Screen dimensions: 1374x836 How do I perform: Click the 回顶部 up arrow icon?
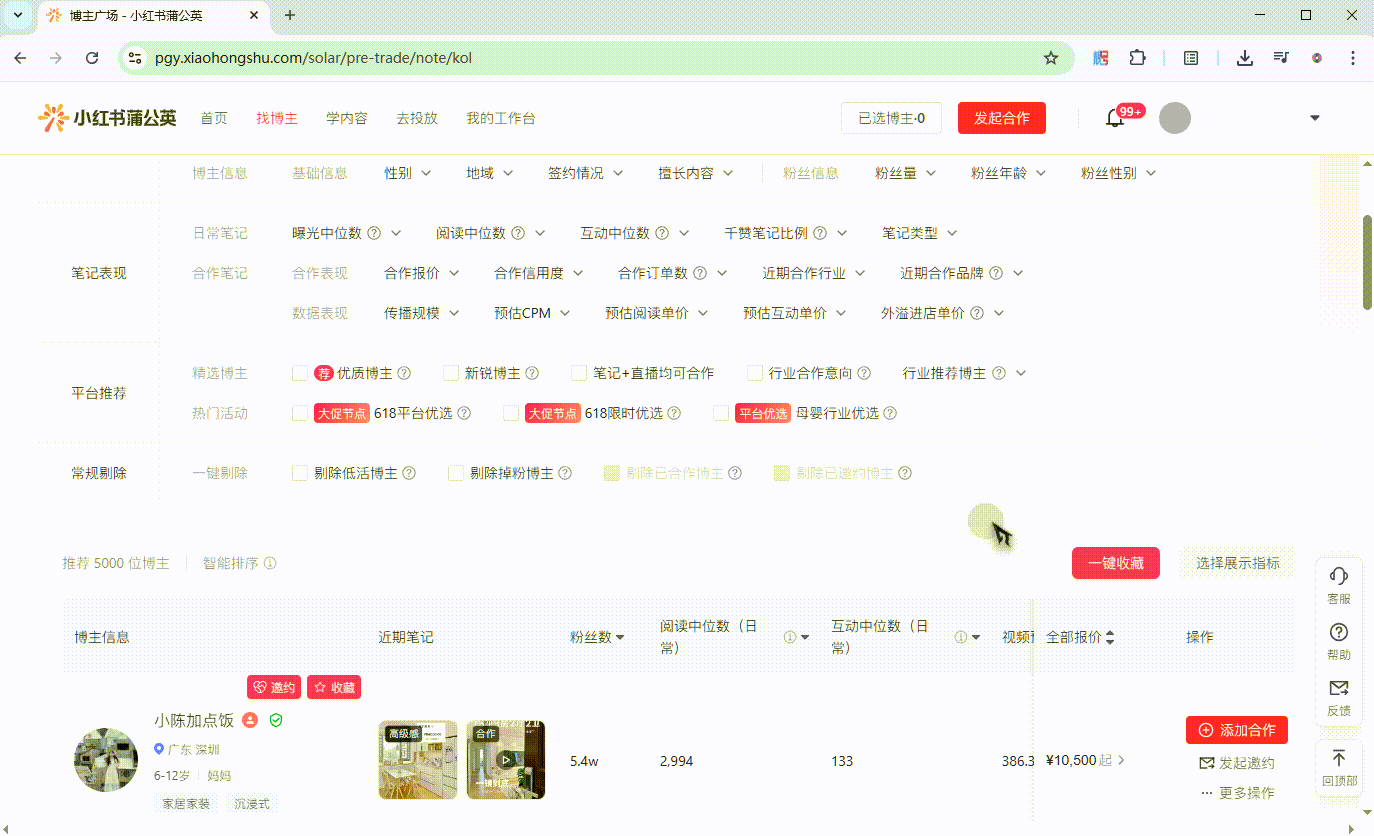1338,759
